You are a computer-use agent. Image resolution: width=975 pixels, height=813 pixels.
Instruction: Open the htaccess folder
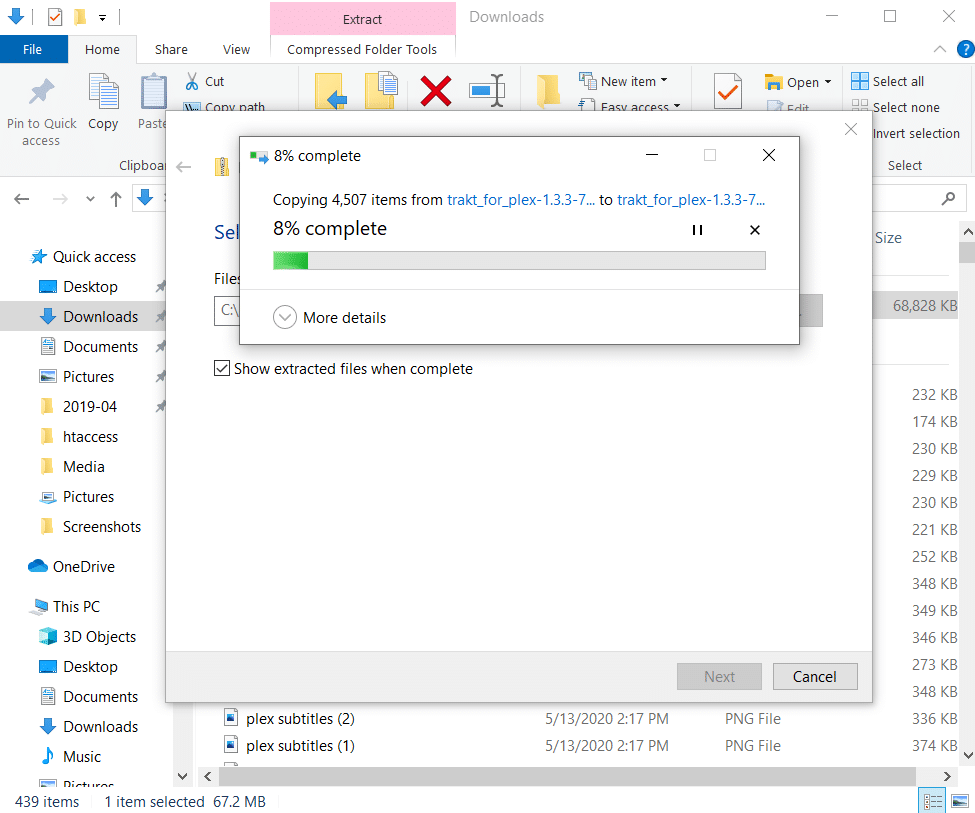tap(78, 437)
